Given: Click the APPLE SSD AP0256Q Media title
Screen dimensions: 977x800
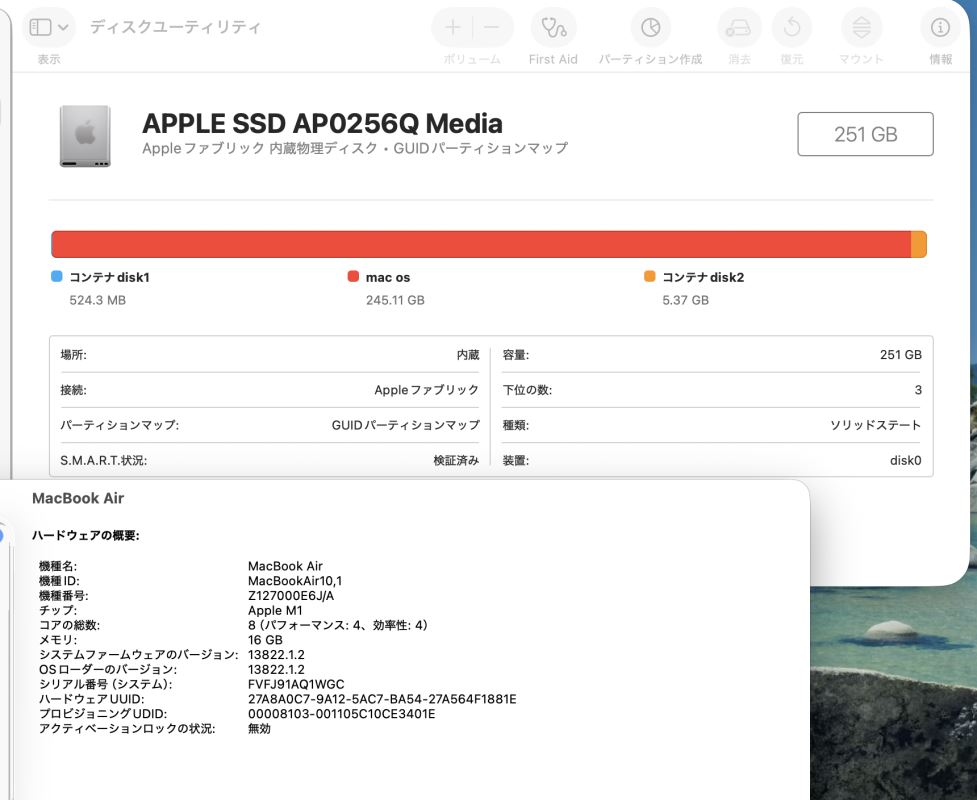Looking at the screenshot, I should pos(322,124).
